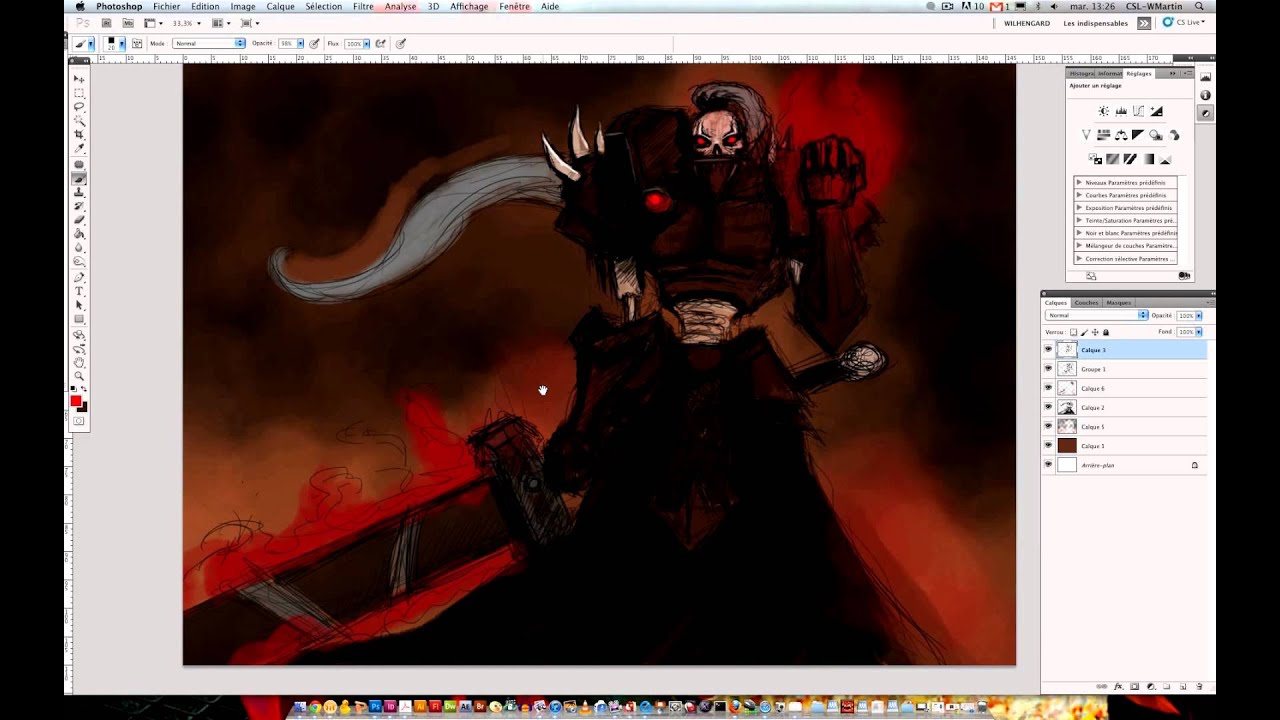Select the Rectangle shape tool
Image resolution: width=1280 pixels, height=720 pixels.
tap(79, 319)
